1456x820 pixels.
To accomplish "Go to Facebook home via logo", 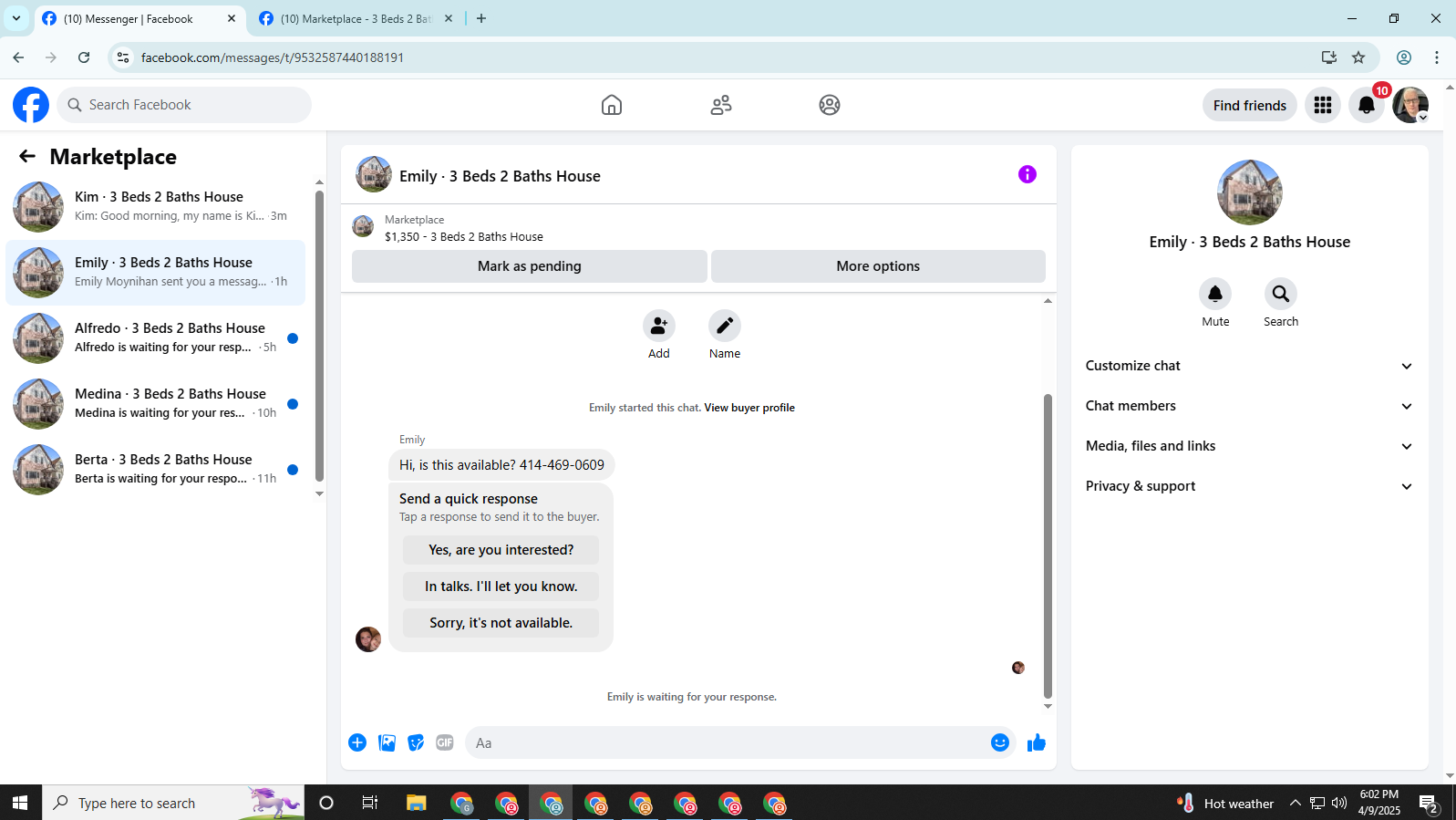I will pyautogui.click(x=31, y=105).
